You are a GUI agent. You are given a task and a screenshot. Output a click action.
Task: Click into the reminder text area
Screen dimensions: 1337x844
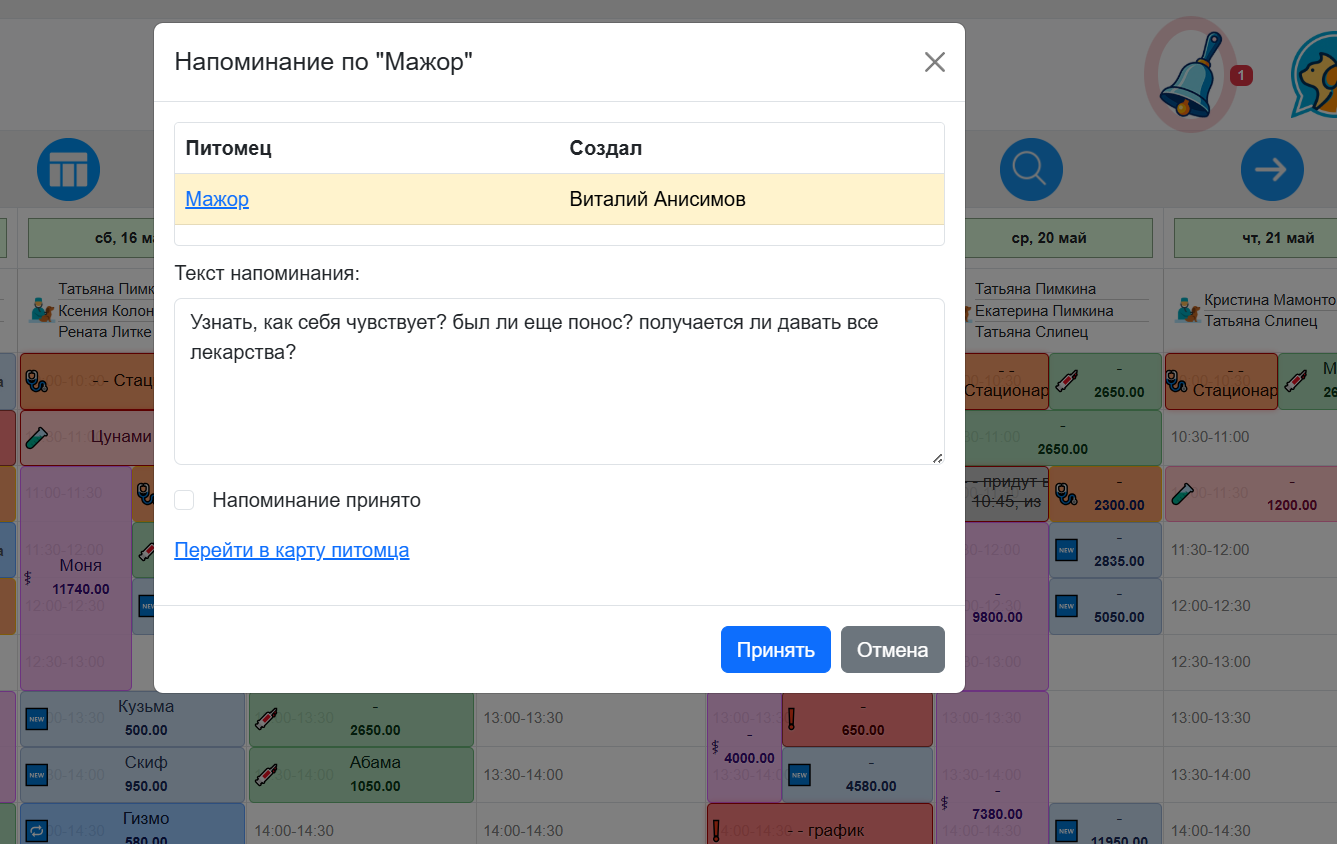559,381
